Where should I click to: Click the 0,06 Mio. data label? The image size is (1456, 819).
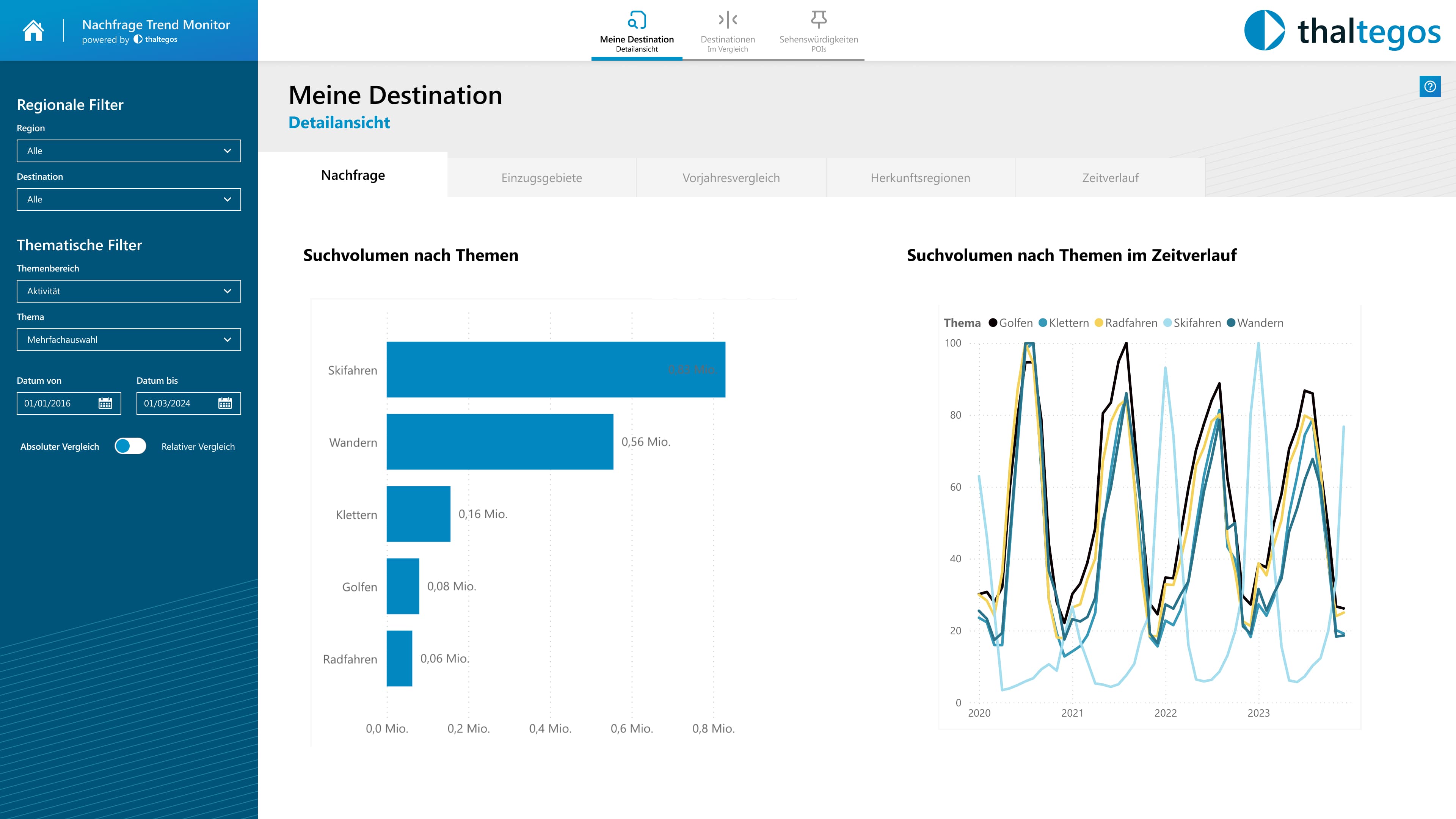[445, 659]
